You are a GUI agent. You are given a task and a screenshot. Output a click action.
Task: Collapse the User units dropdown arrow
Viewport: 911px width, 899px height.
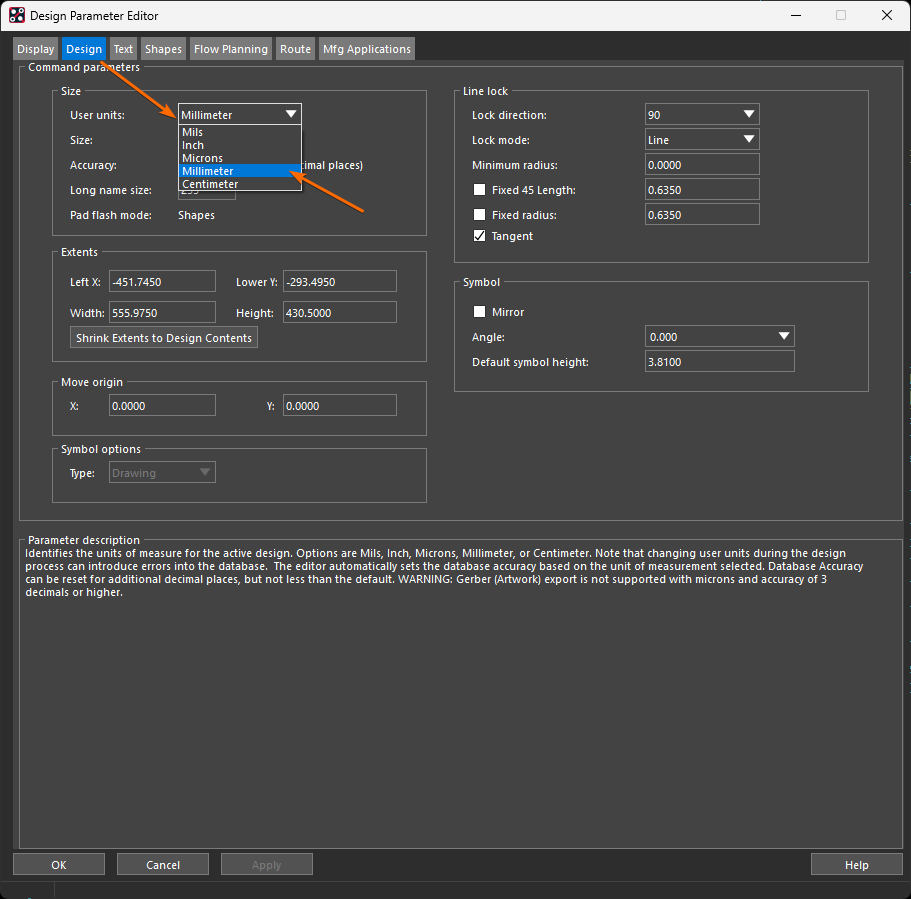290,115
